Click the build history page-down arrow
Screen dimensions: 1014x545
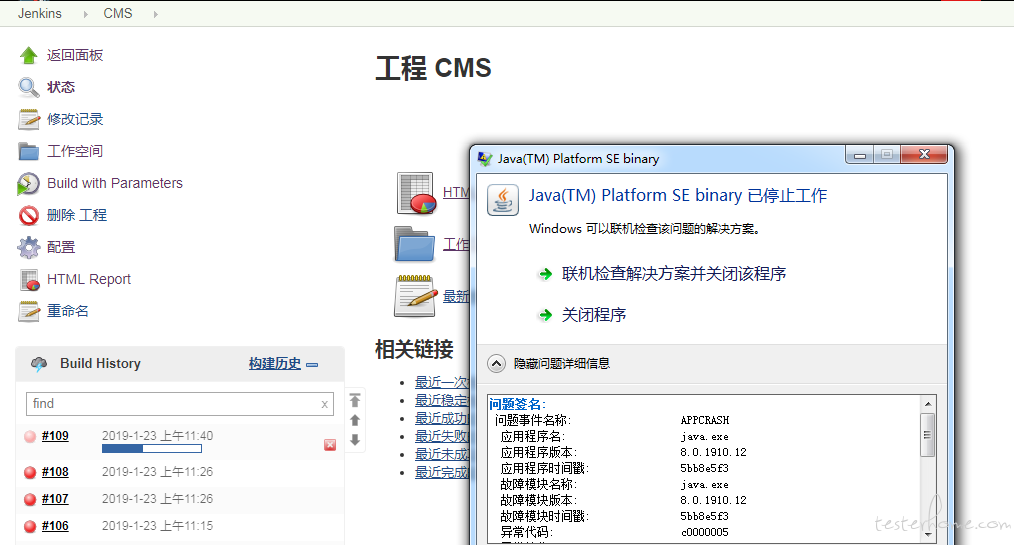coord(355,440)
